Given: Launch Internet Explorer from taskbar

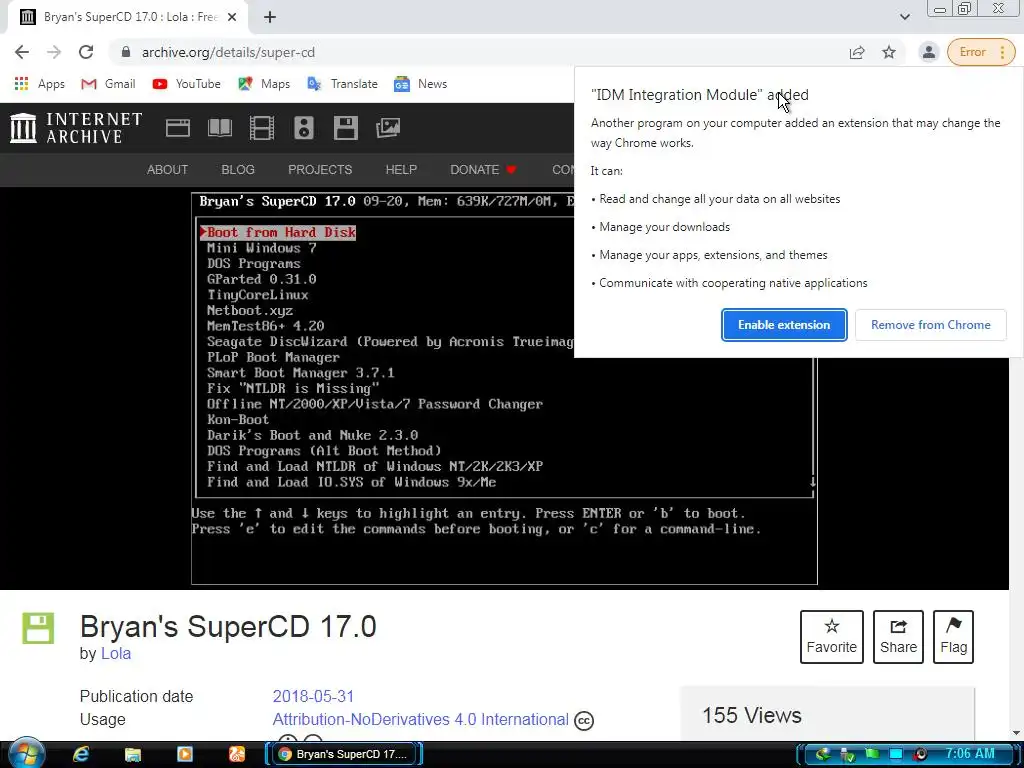Looking at the screenshot, I should coord(80,754).
